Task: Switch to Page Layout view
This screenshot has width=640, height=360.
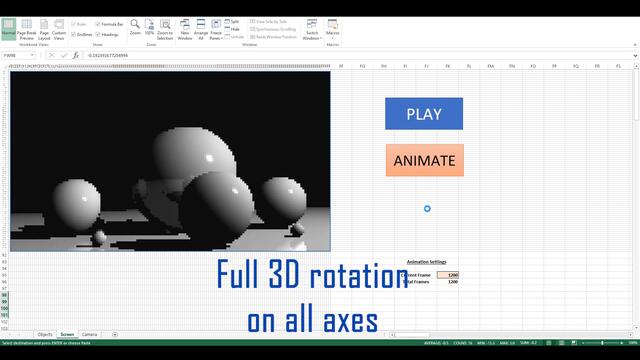Action: [44, 29]
